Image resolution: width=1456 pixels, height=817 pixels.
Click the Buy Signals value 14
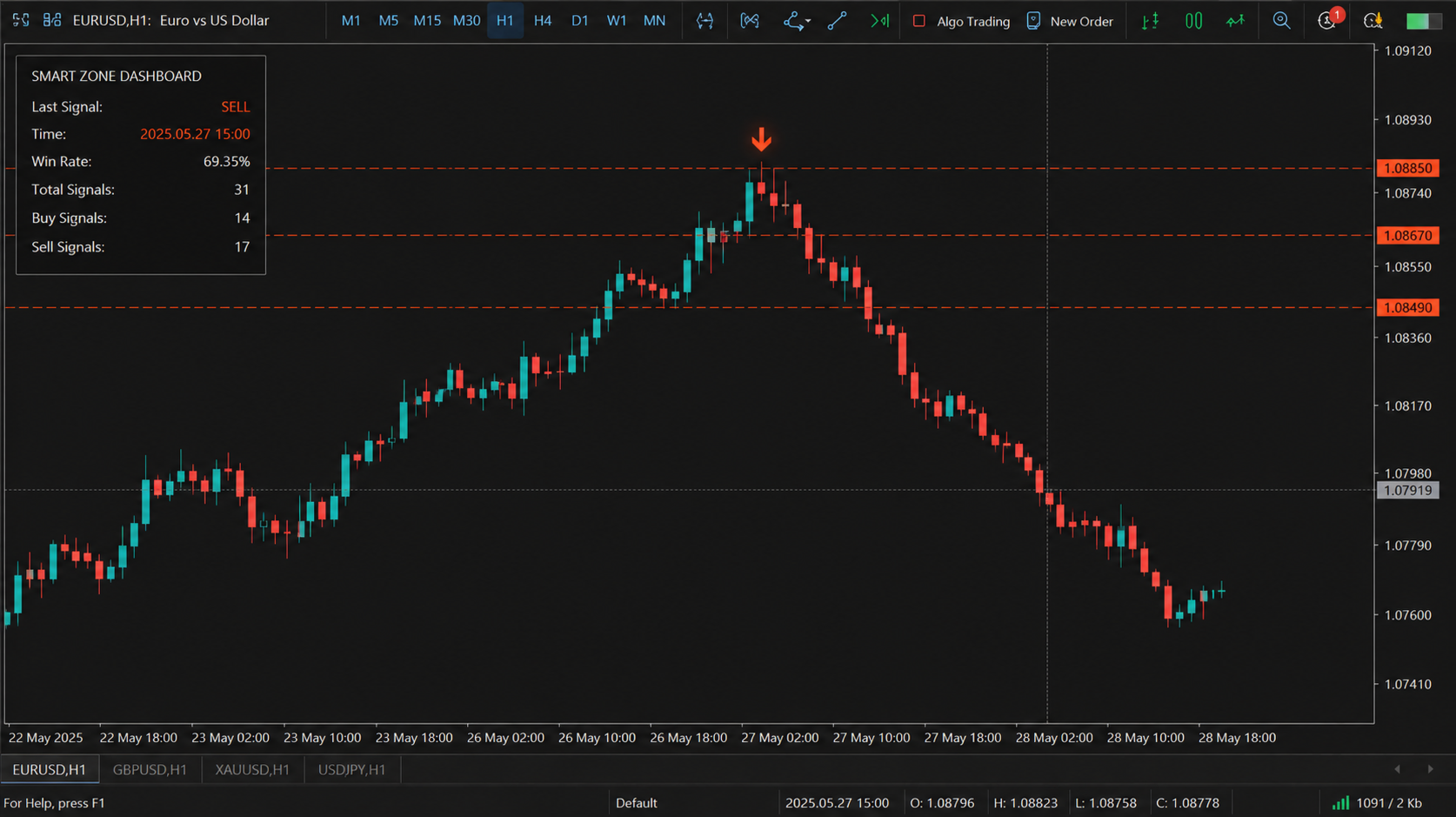tap(242, 218)
